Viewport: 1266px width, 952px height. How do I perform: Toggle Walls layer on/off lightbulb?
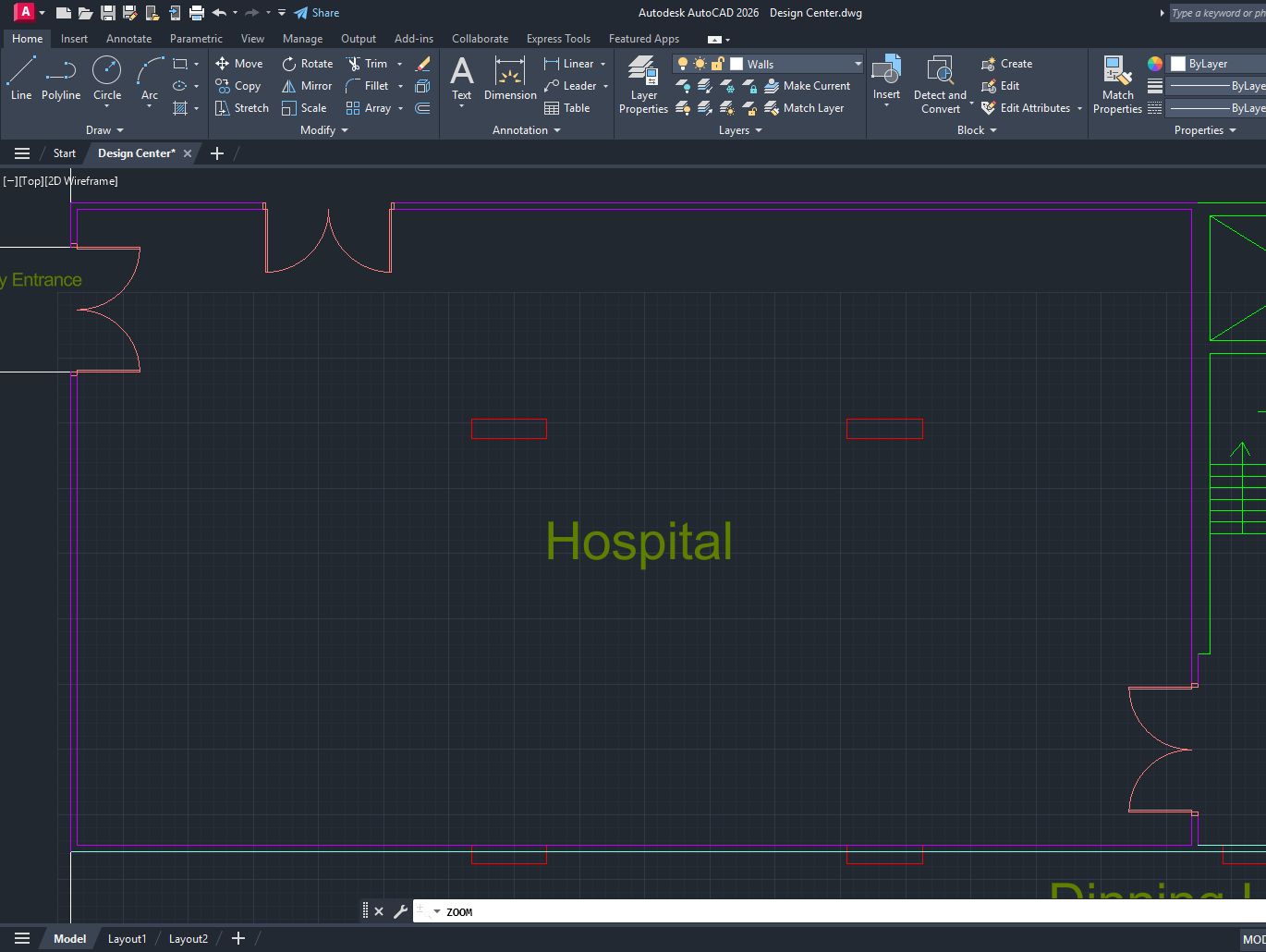(x=683, y=64)
